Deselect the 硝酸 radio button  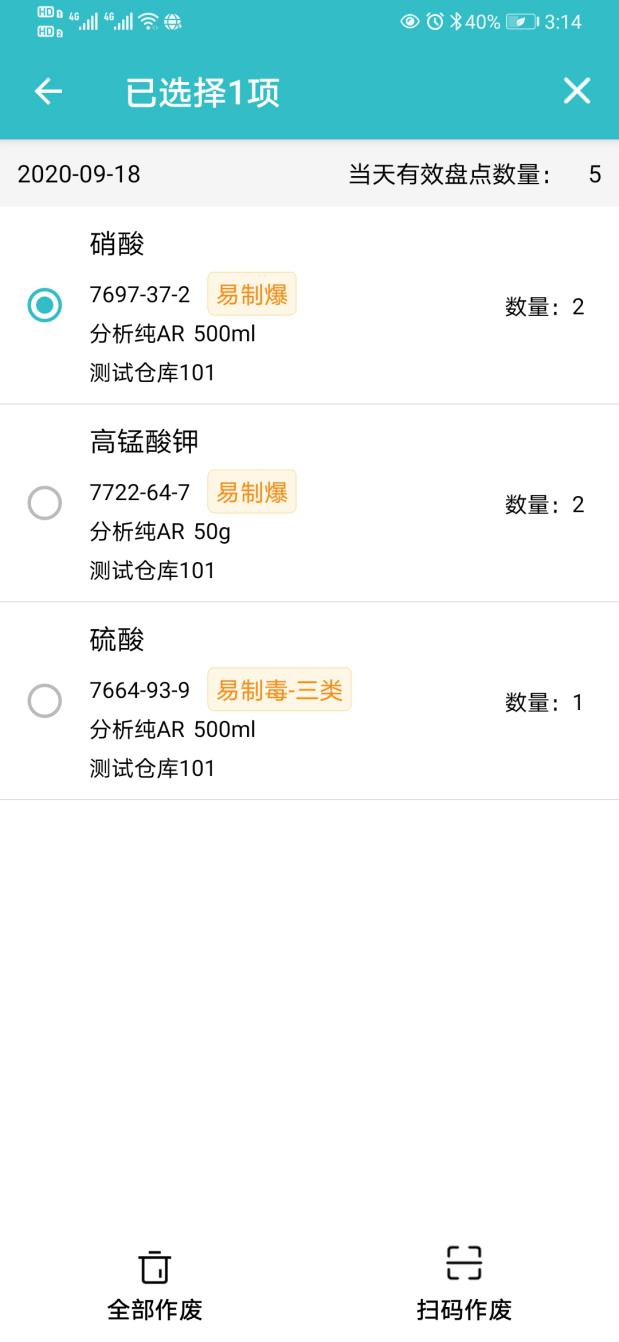tap(45, 306)
